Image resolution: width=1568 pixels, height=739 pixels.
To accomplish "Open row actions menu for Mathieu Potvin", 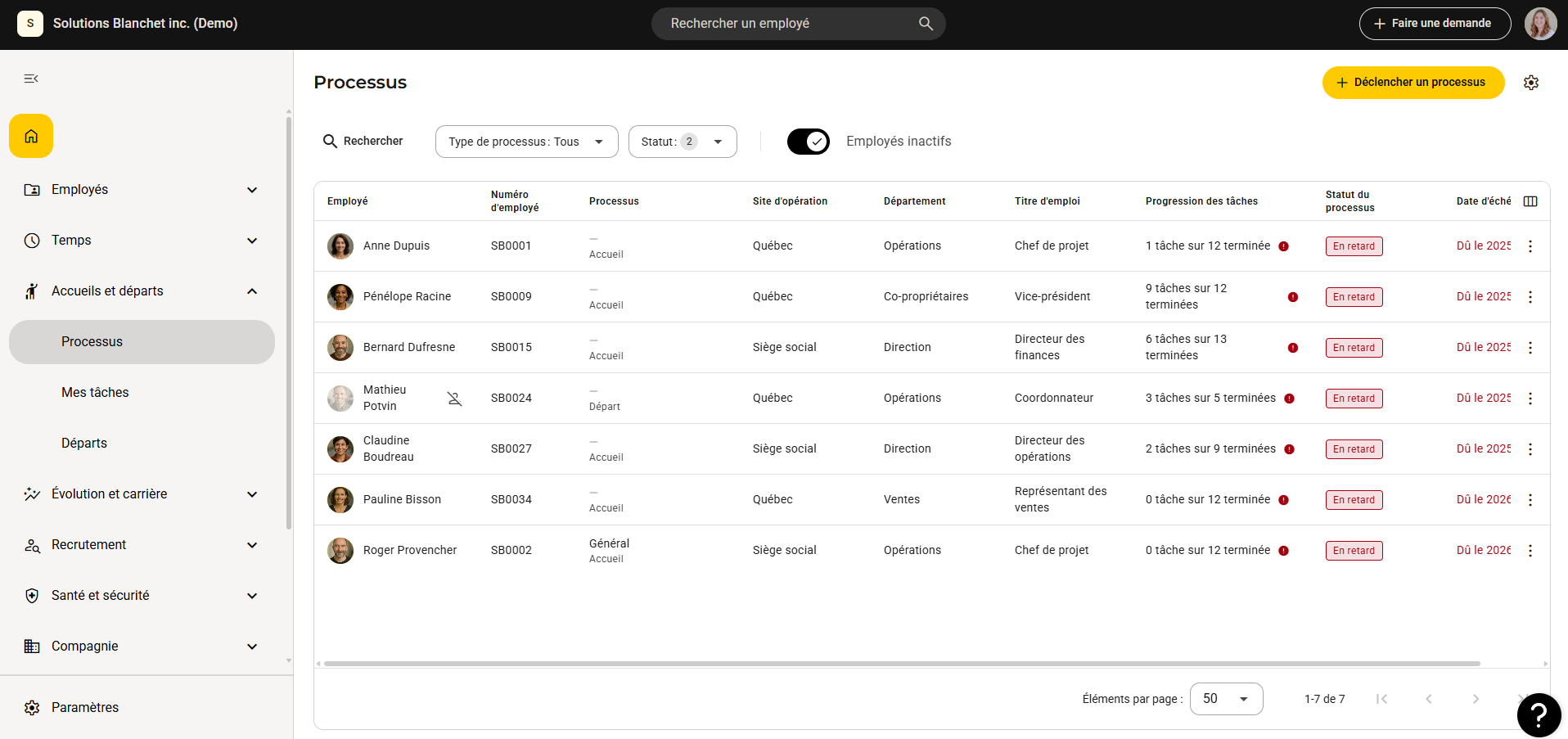I will pos(1530,399).
